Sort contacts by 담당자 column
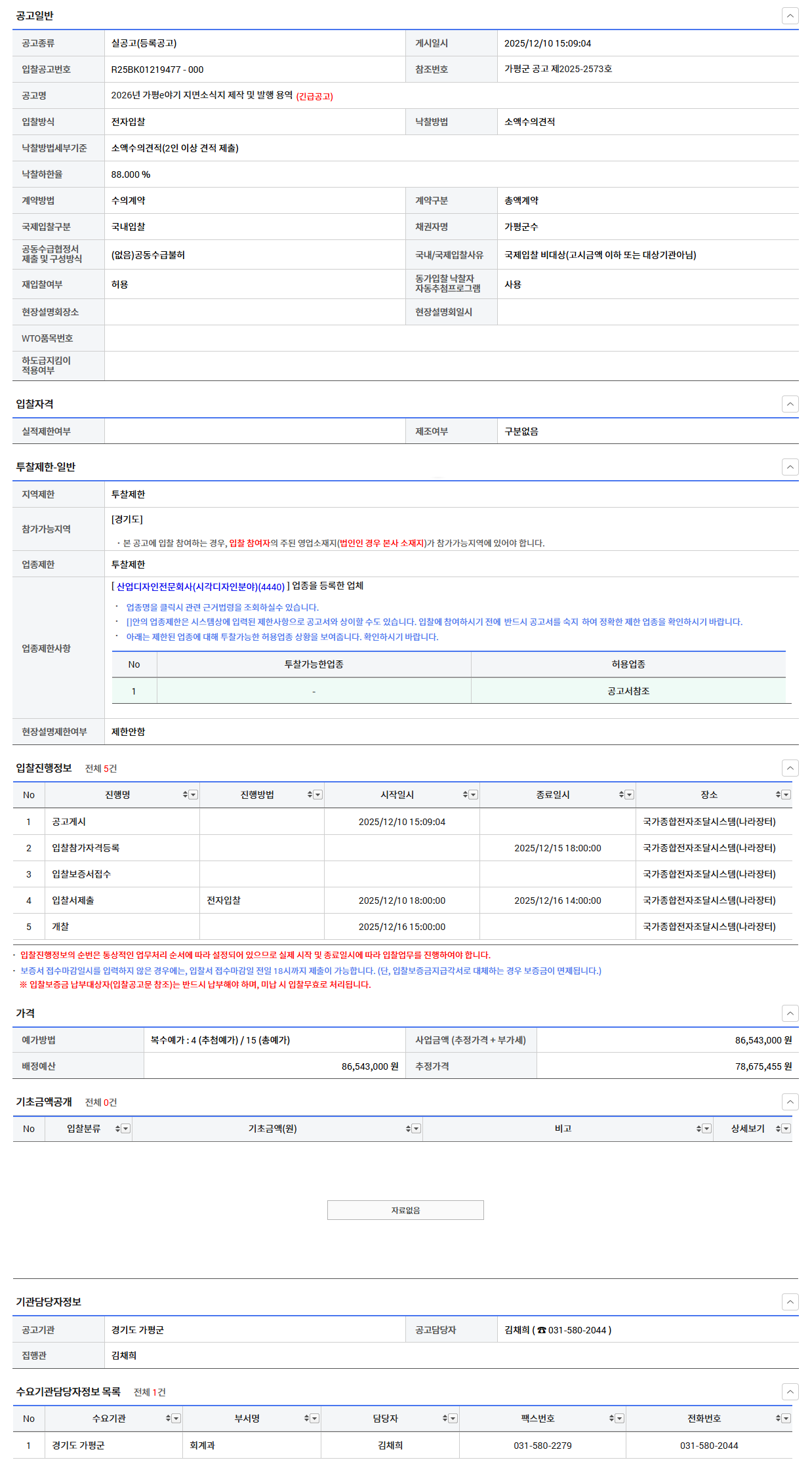The width and height of the screenshot is (812, 1479). (x=445, y=1419)
